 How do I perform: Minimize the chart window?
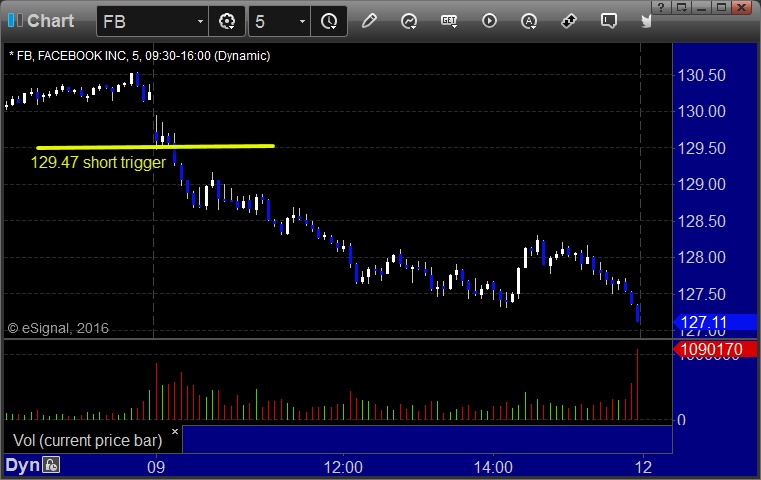click(701, 7)
